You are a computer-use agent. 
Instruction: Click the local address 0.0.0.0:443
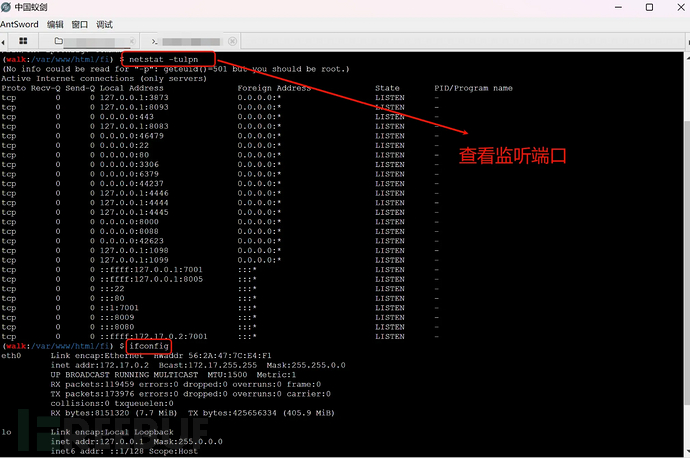(127, 117)
